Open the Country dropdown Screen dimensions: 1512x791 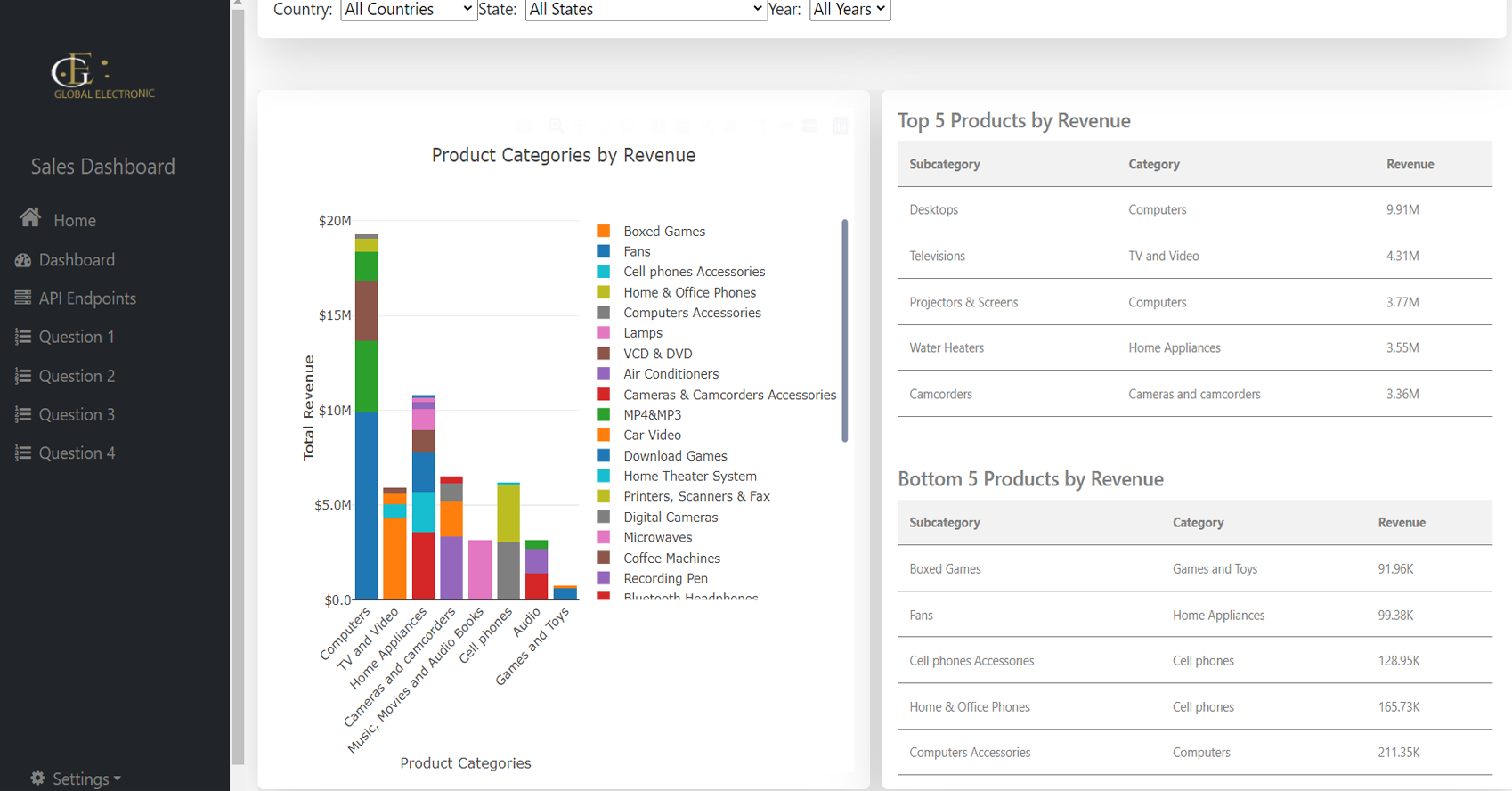(x=408, y=10)
